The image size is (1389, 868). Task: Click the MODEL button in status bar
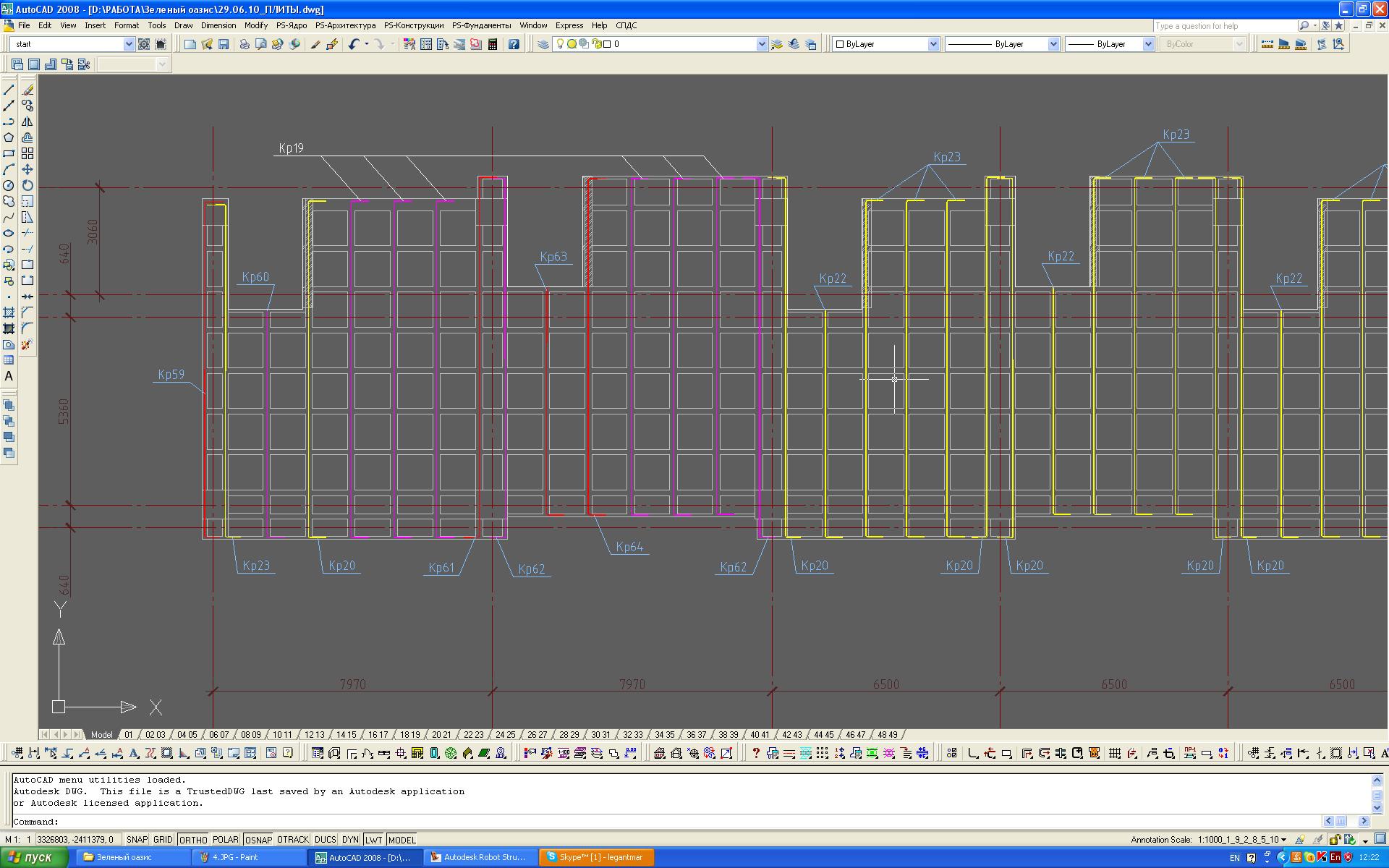click(x=402, y=840)
